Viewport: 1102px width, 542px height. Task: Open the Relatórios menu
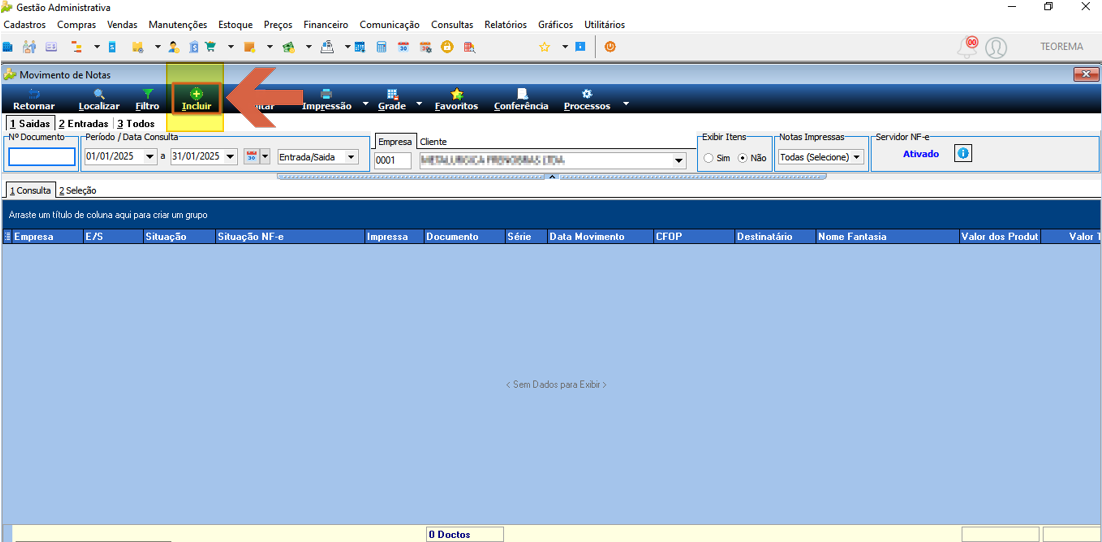(505, 24)
